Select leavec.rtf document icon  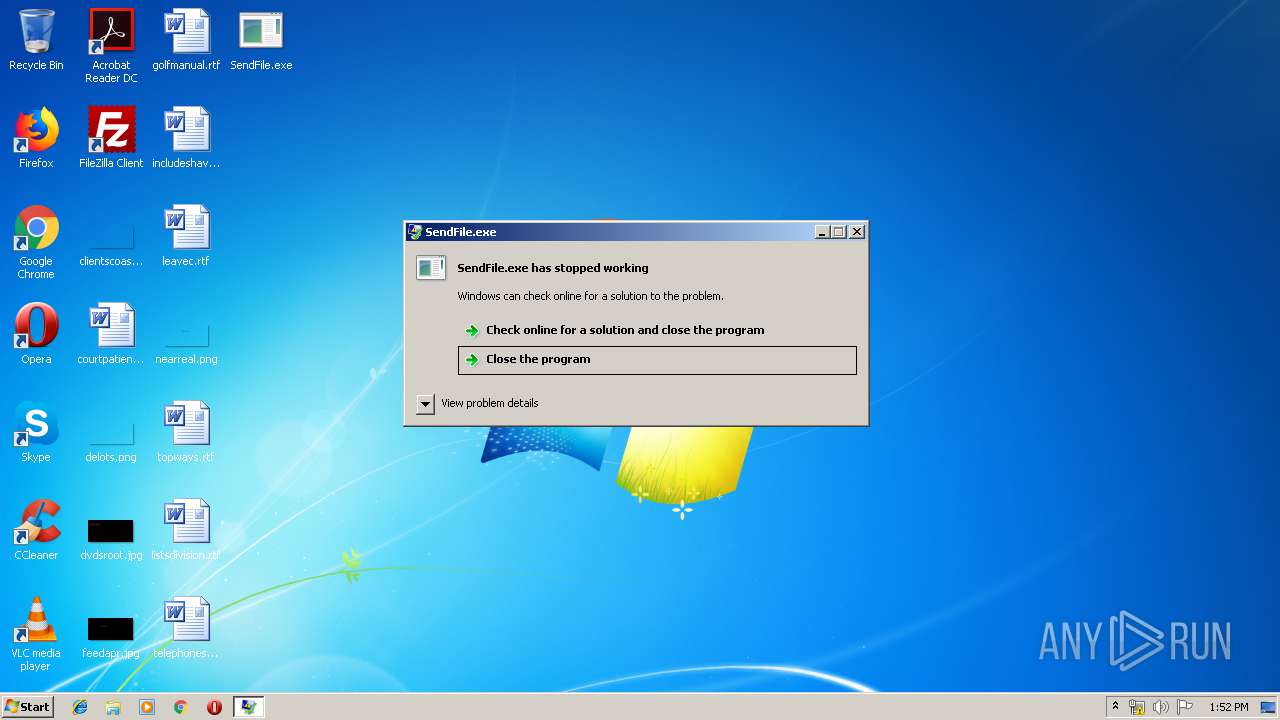186,236
